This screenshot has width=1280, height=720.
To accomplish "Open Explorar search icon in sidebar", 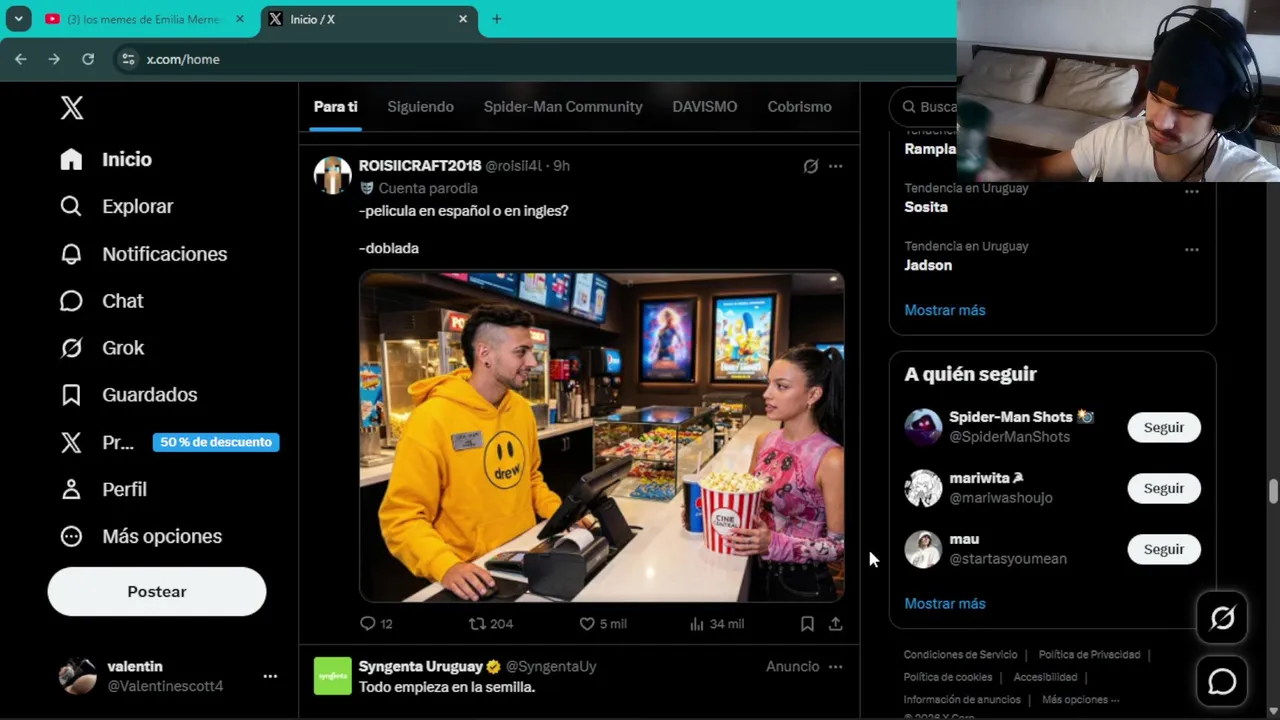I will (71, 206).
